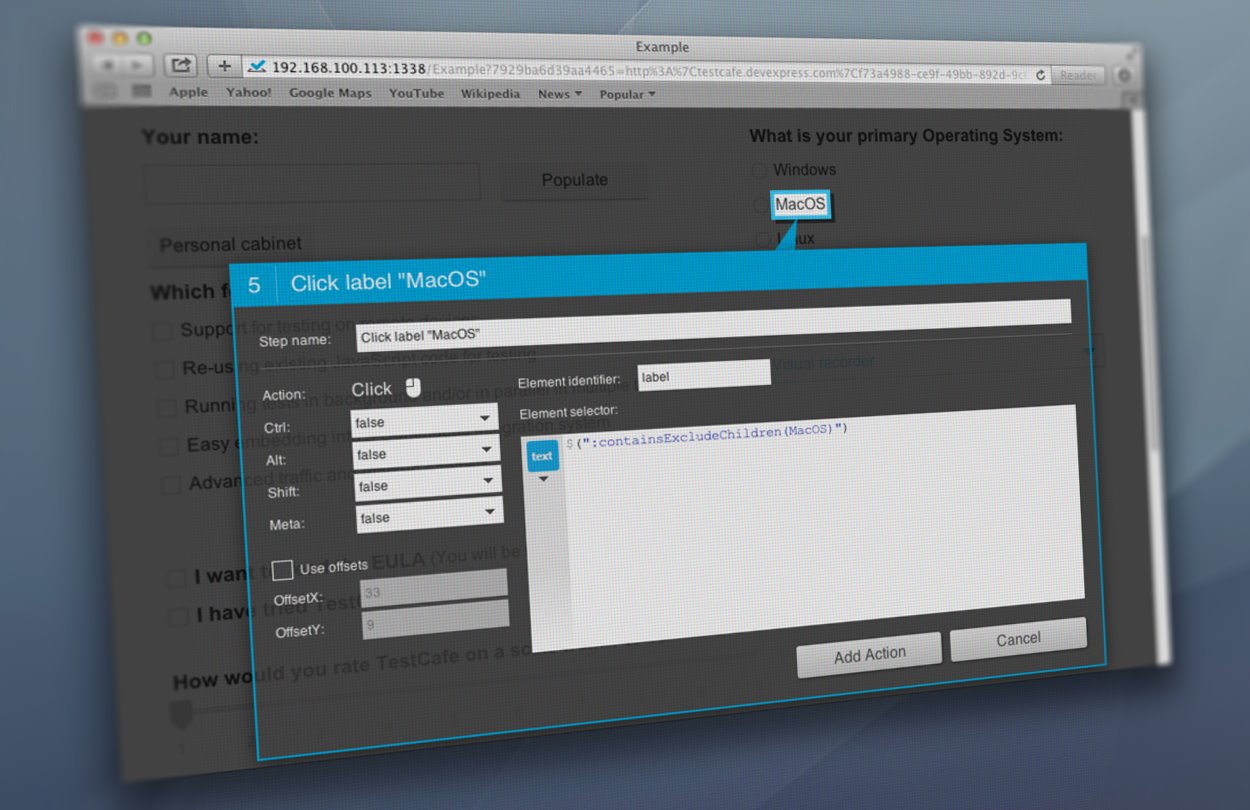The width and height of the screenshot is (1250, 810).
Task: Check the 'Easy embedding' checkbox
Action: (x=169, y=445)
